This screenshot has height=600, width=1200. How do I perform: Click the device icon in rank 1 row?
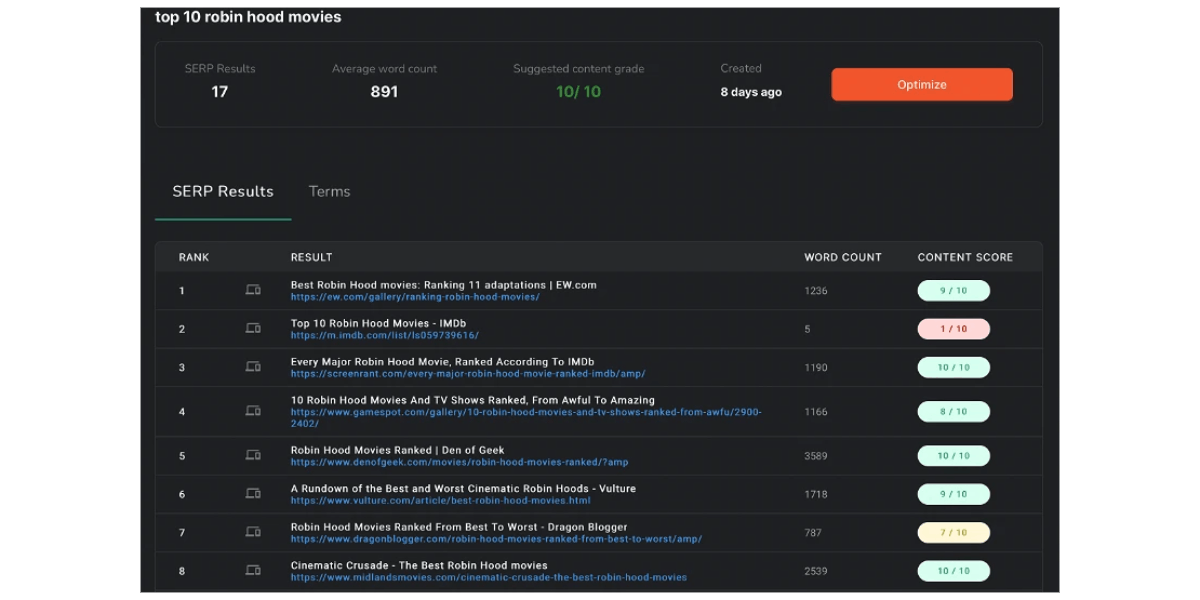pyautogui.click(x=253, y=291)
